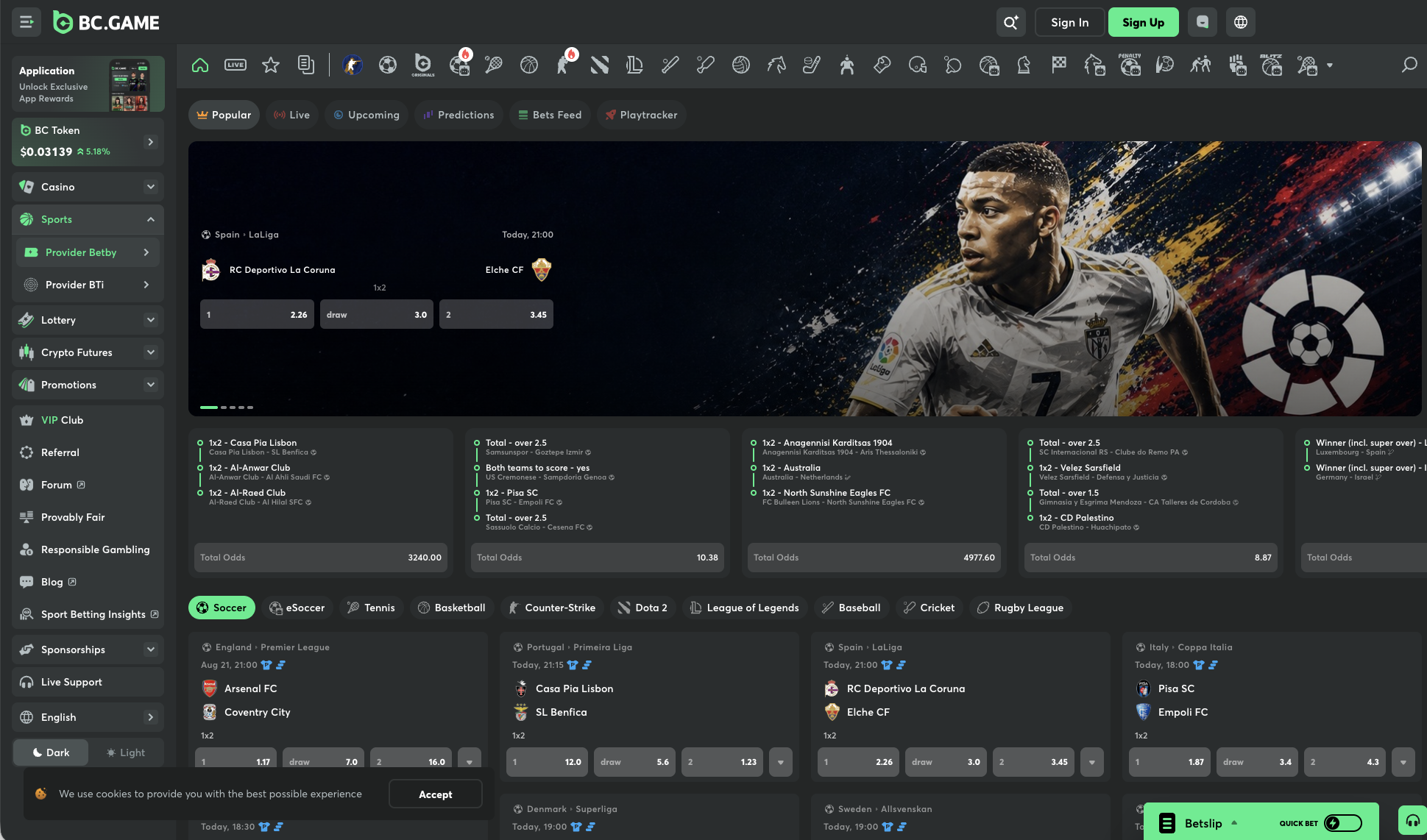Go to the sportsbook home icon

point(200,65)
